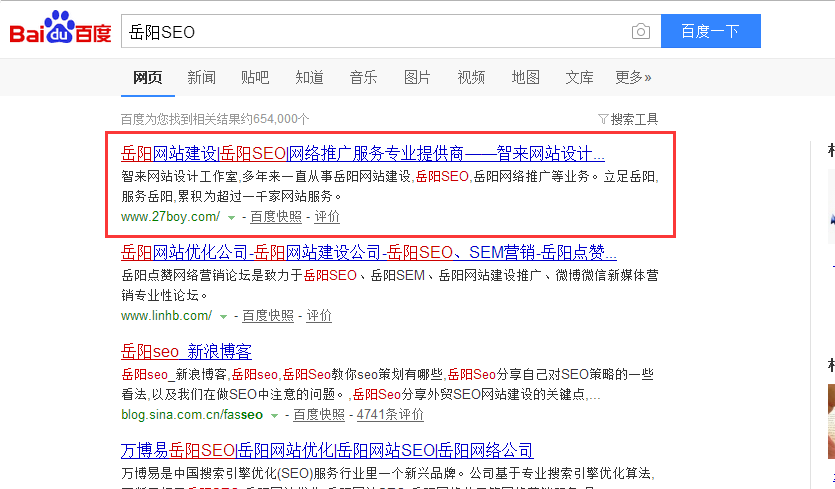Open the 万博易岳阳SEO result title link
Image resolution: width=835 pixels, height=489 pixels.
[327, 451]
